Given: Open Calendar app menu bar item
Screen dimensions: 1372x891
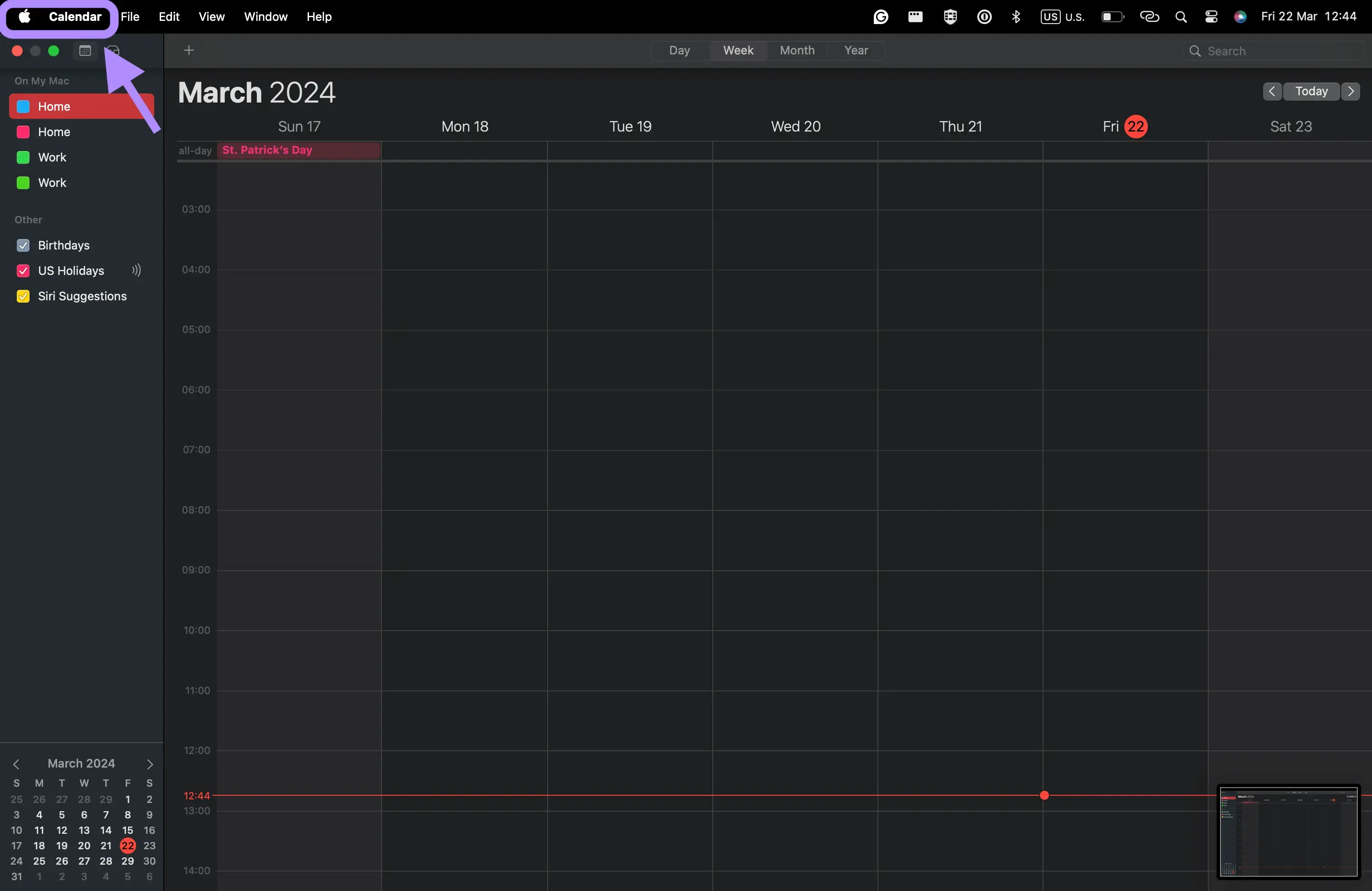Looking at the screenshot, I should click(x=75, y=16).
